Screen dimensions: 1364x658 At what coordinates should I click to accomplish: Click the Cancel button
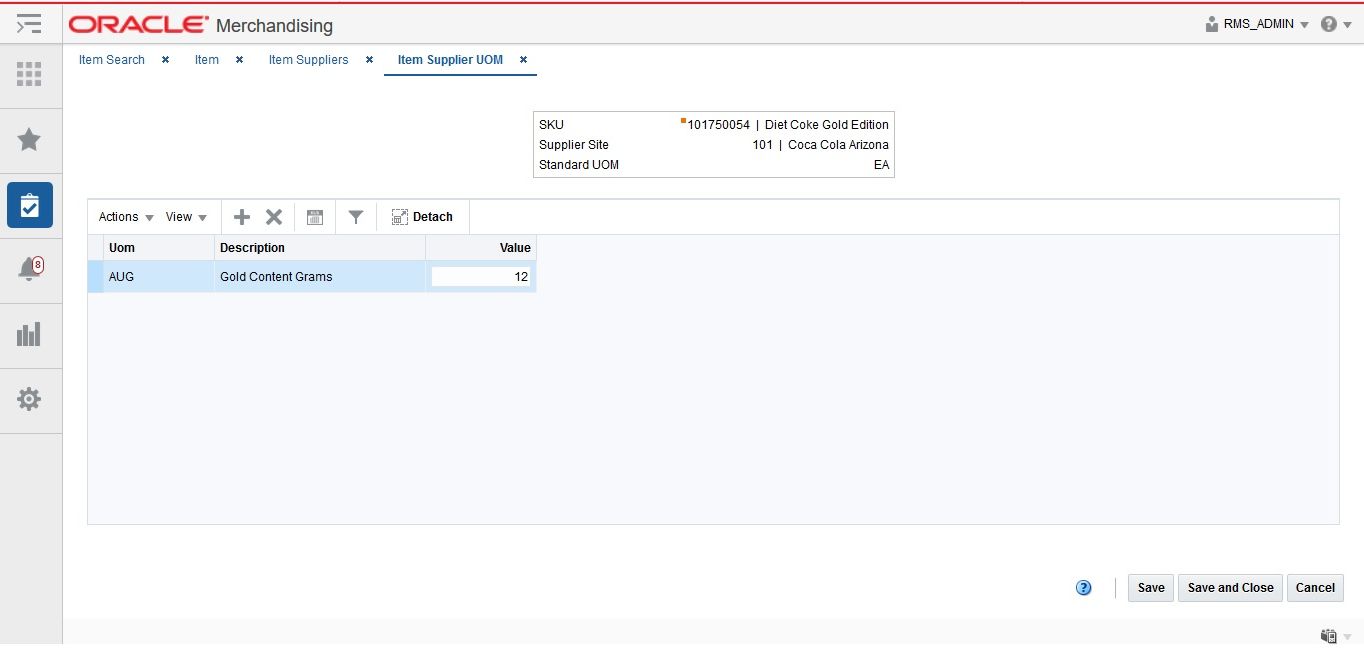[1315, 588]
